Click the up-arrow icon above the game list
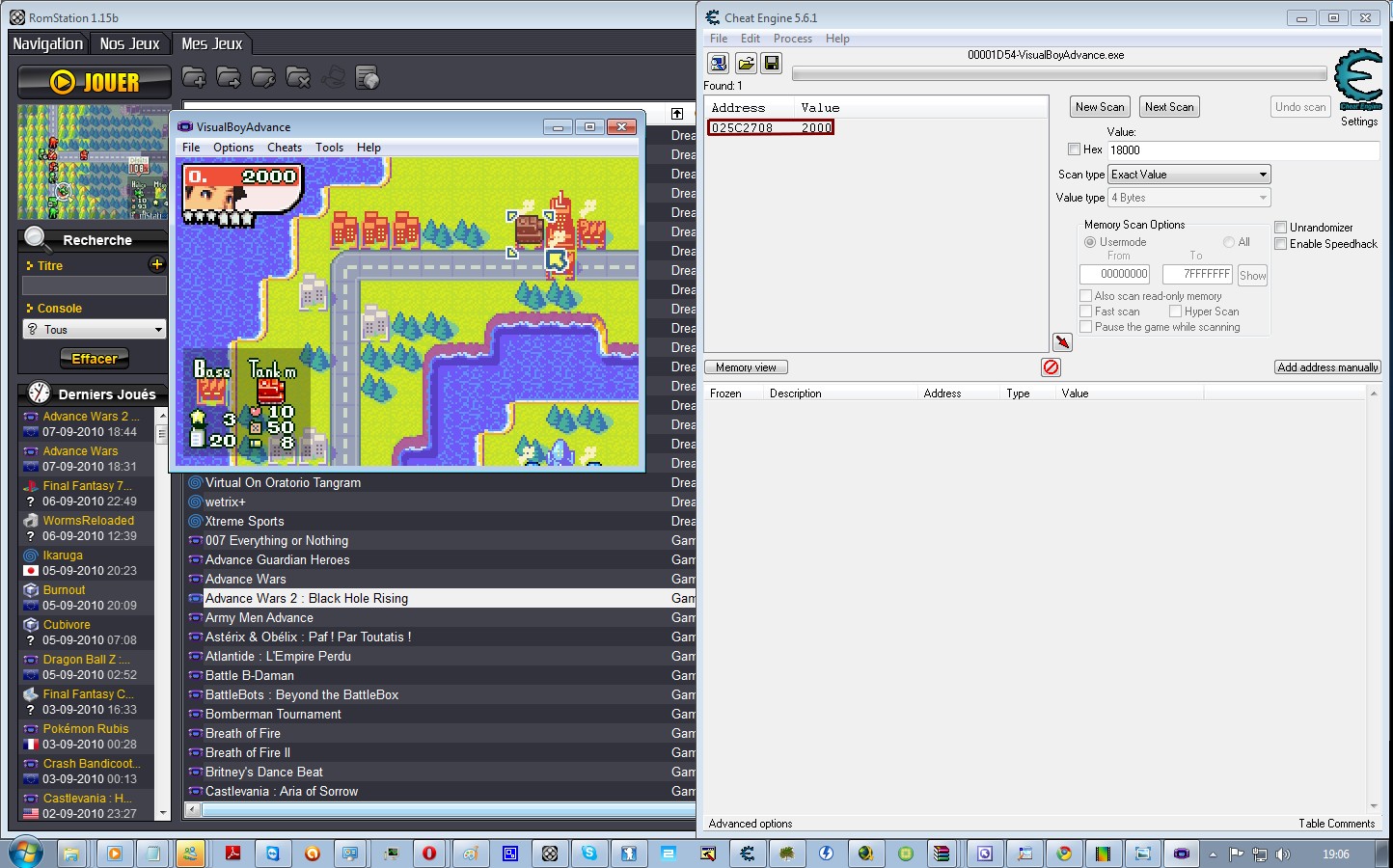The image size is (1393, 868). [677, 114]
